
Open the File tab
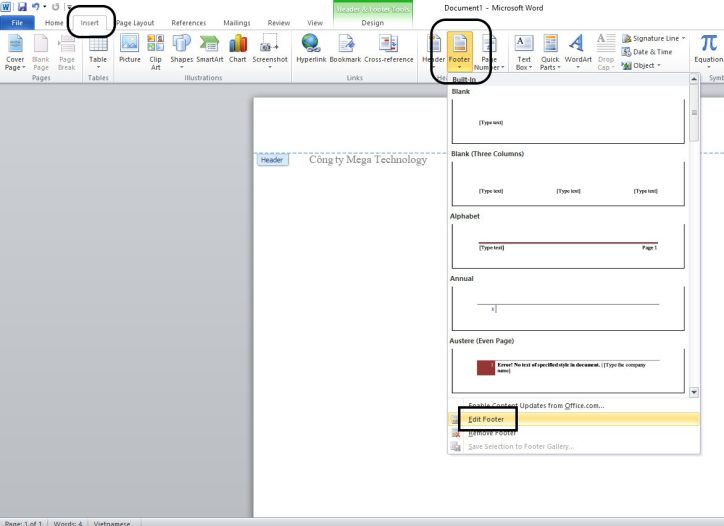tap(17, 23)
